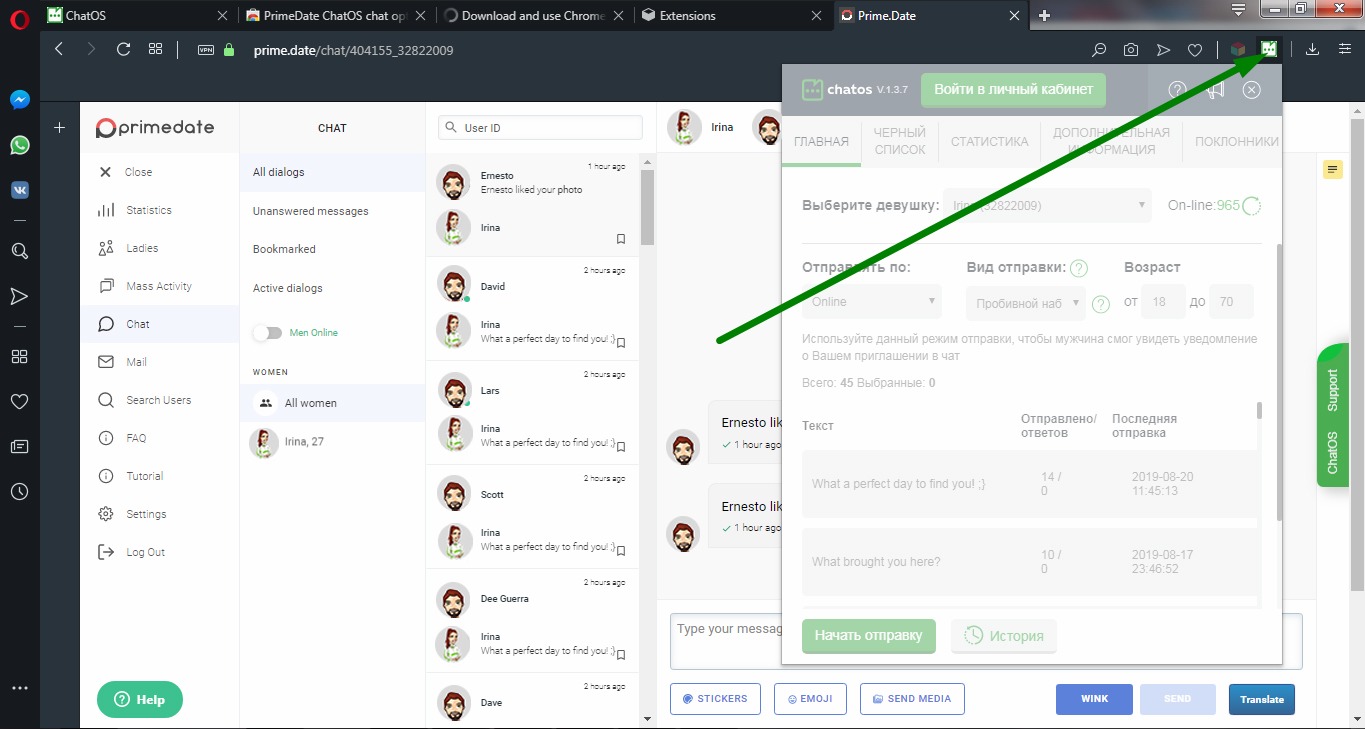Go back to the previous page

(59, 49)
